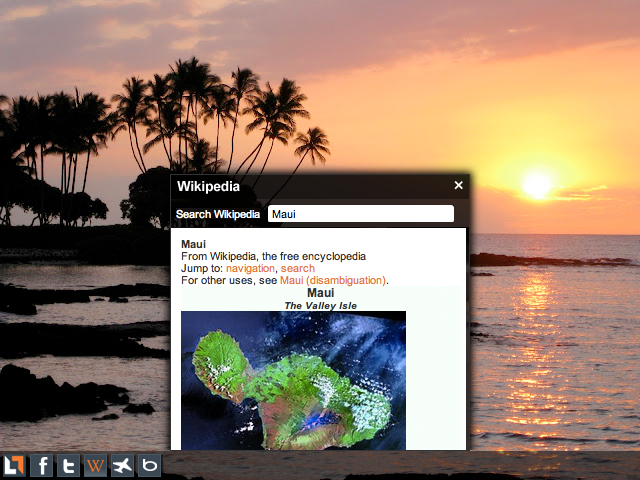The width and height of the screenshot is (640, 480).
Task: Open the Facebook icon in the dock
Action: point(42,465)
